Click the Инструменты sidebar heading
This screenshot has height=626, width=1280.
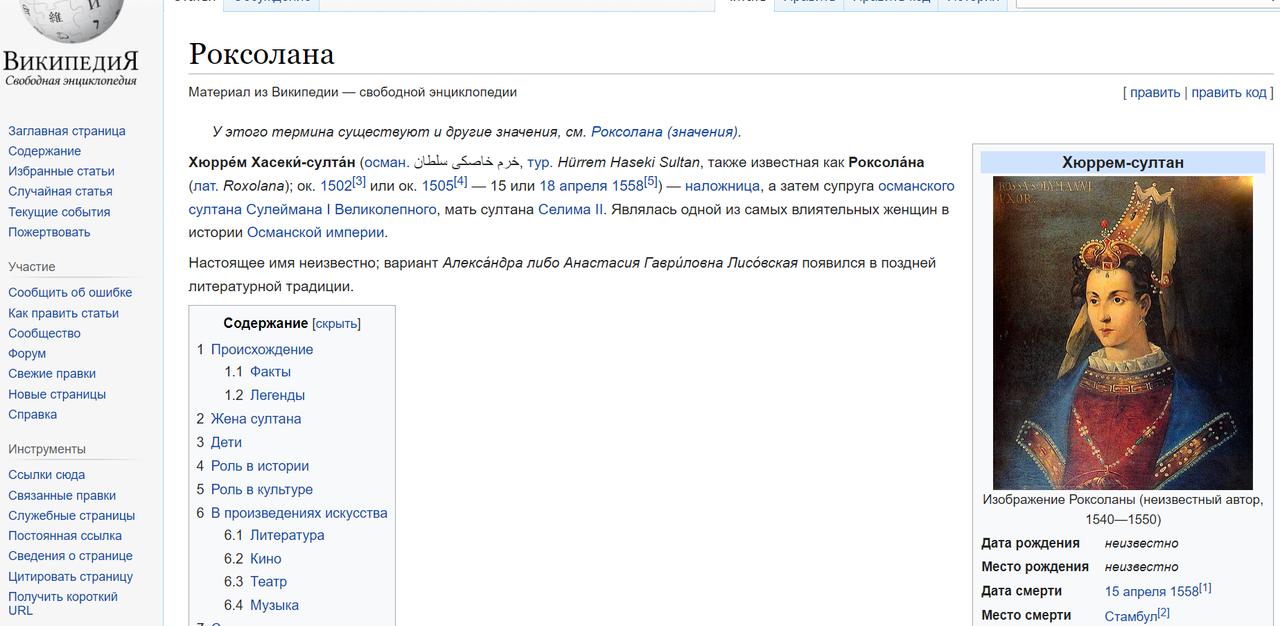pos(47,449)
